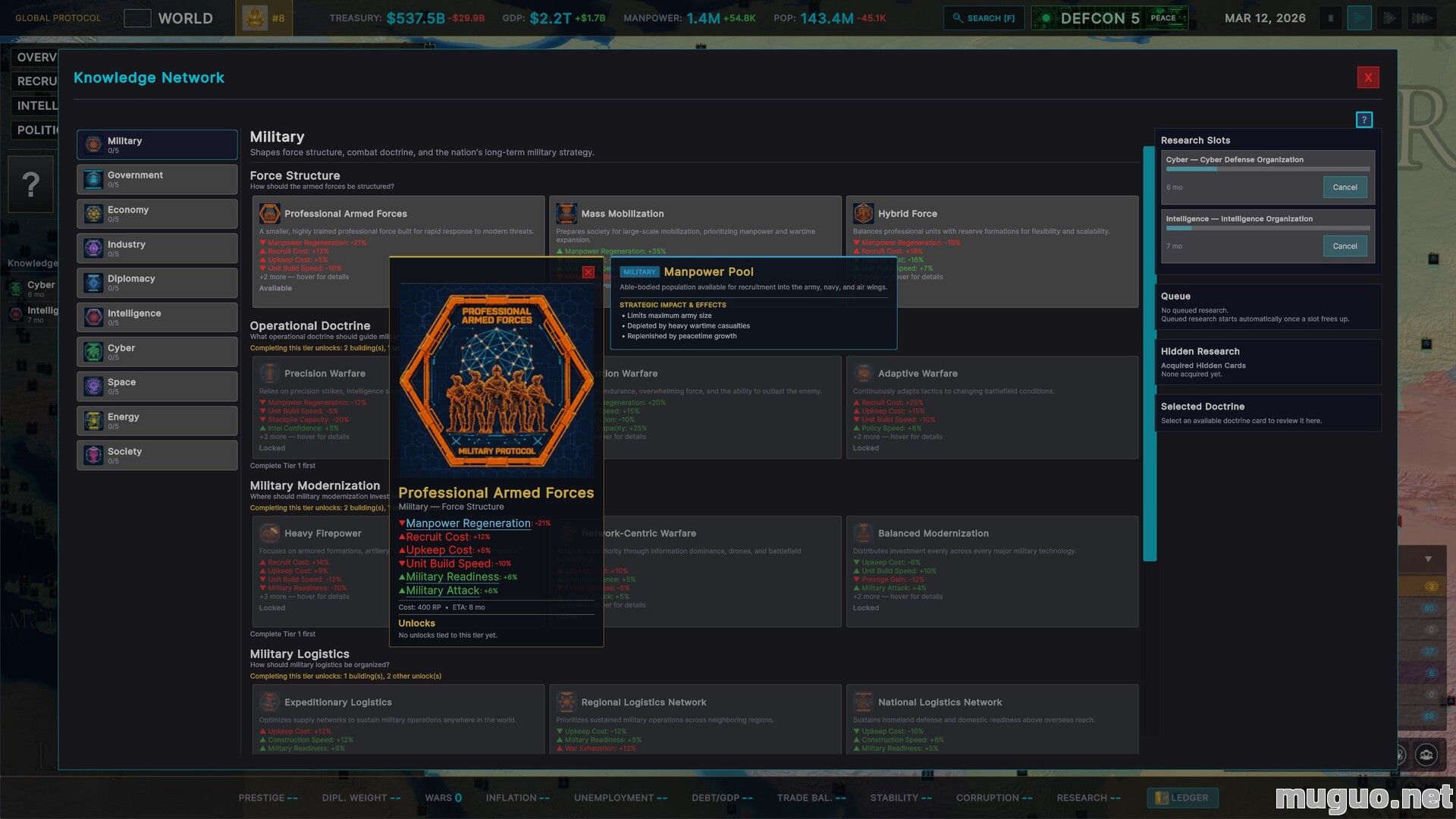Select the Hybrid Force doctrine card
The height and width of the screenshot is (819, 1456).
pyautogui.click(x=992, y=252)
